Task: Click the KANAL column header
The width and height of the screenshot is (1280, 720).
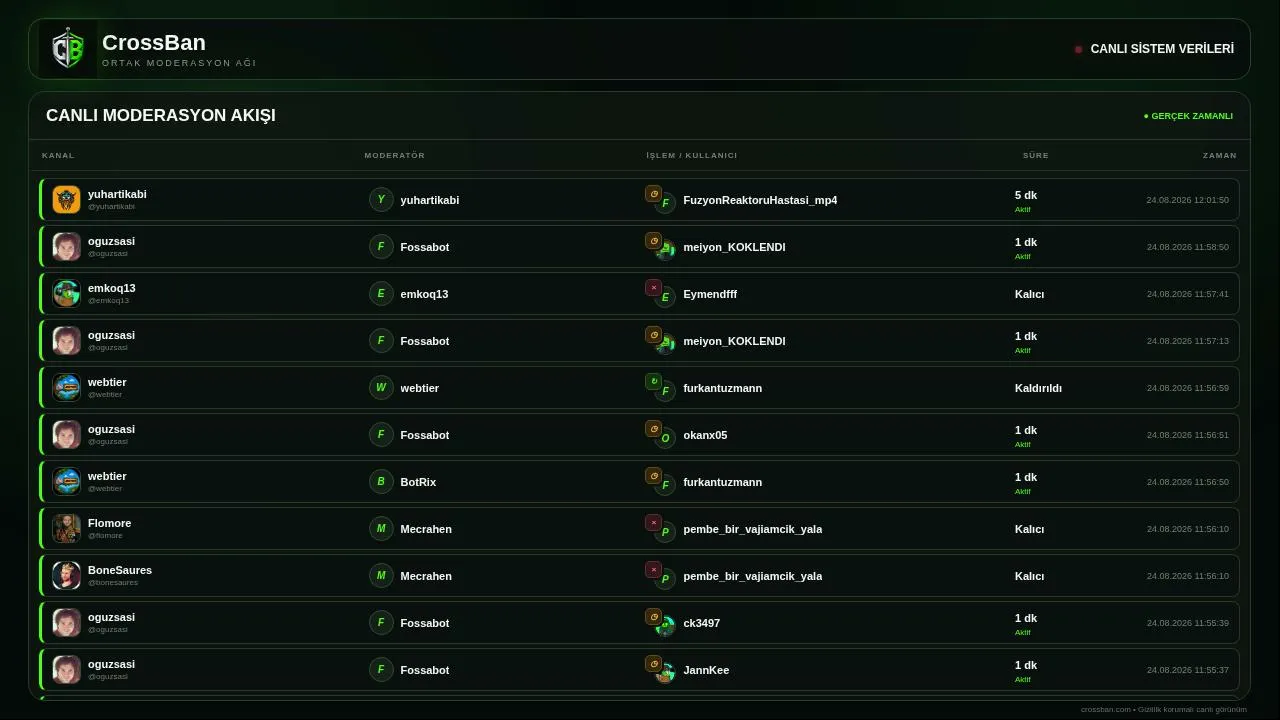Action: [58, 155]
